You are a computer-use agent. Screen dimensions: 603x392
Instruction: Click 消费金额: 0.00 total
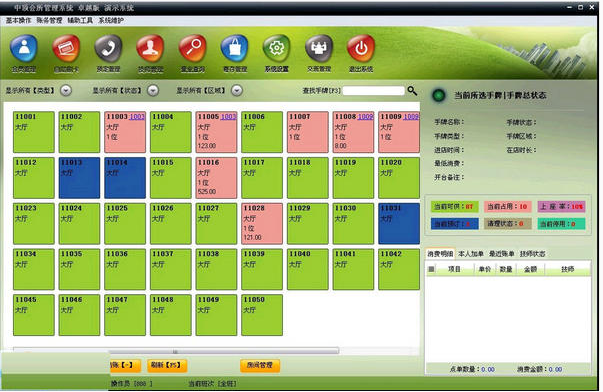click(540, 369)
